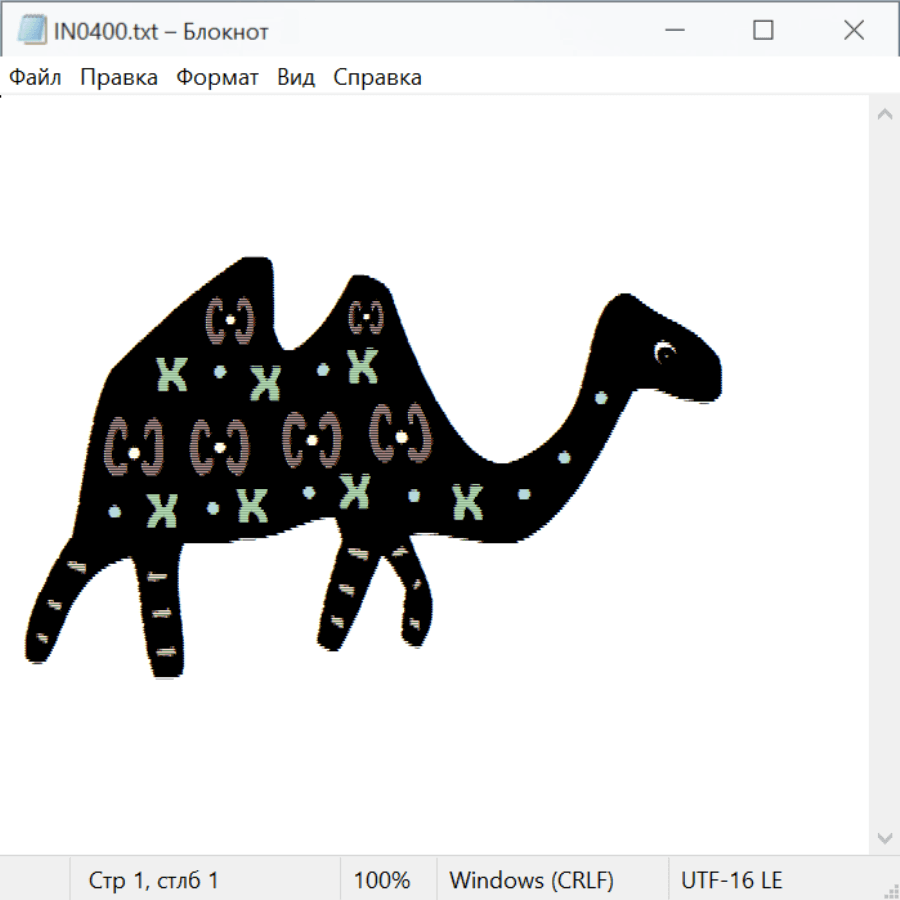Viewport: 900px width, 900px height.
Task: Open the Вид menu
Action: [x=296, y=78]
